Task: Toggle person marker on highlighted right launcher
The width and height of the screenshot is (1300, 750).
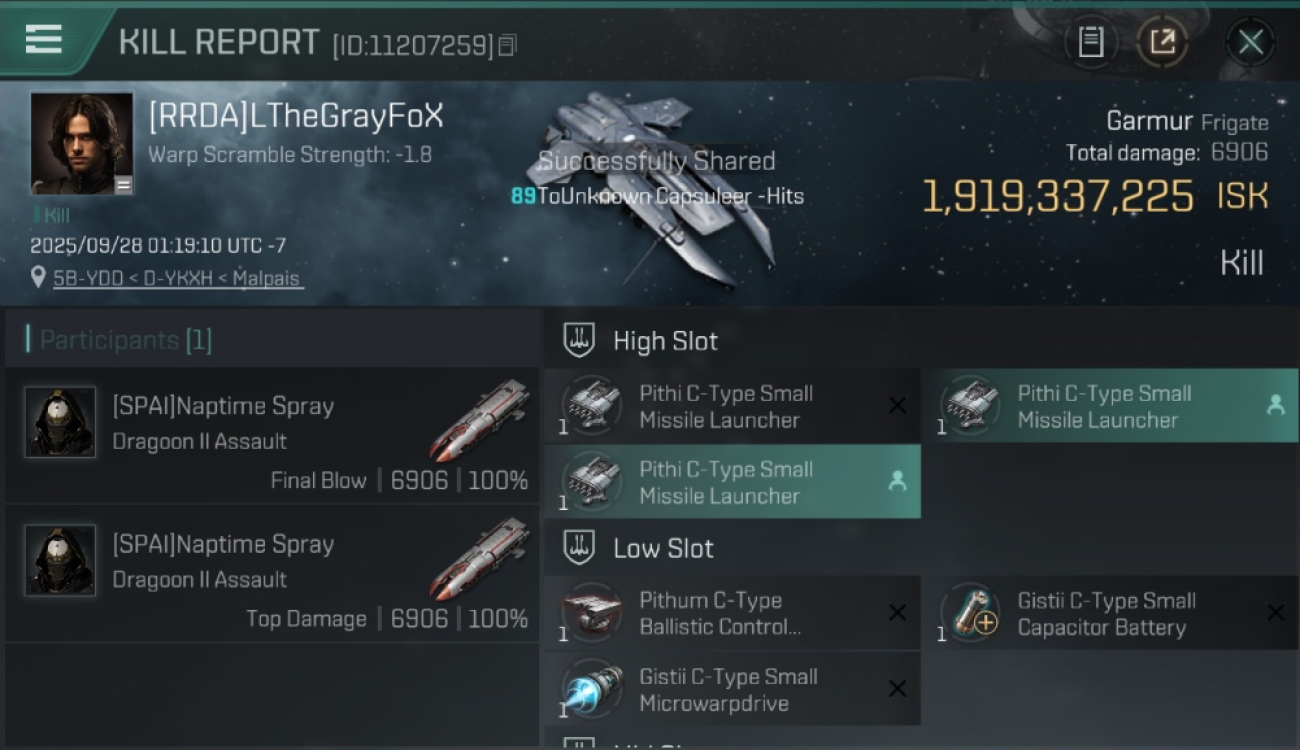Action: point(1275,405)
